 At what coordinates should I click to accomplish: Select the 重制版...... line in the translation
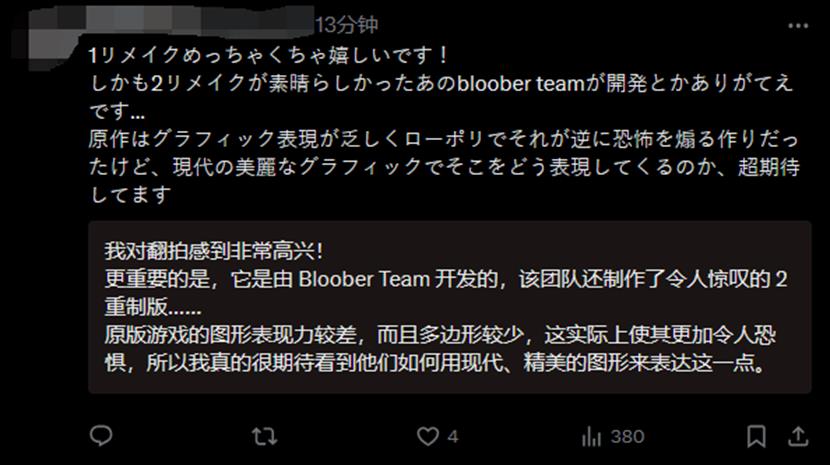click(x=152, y=307)
